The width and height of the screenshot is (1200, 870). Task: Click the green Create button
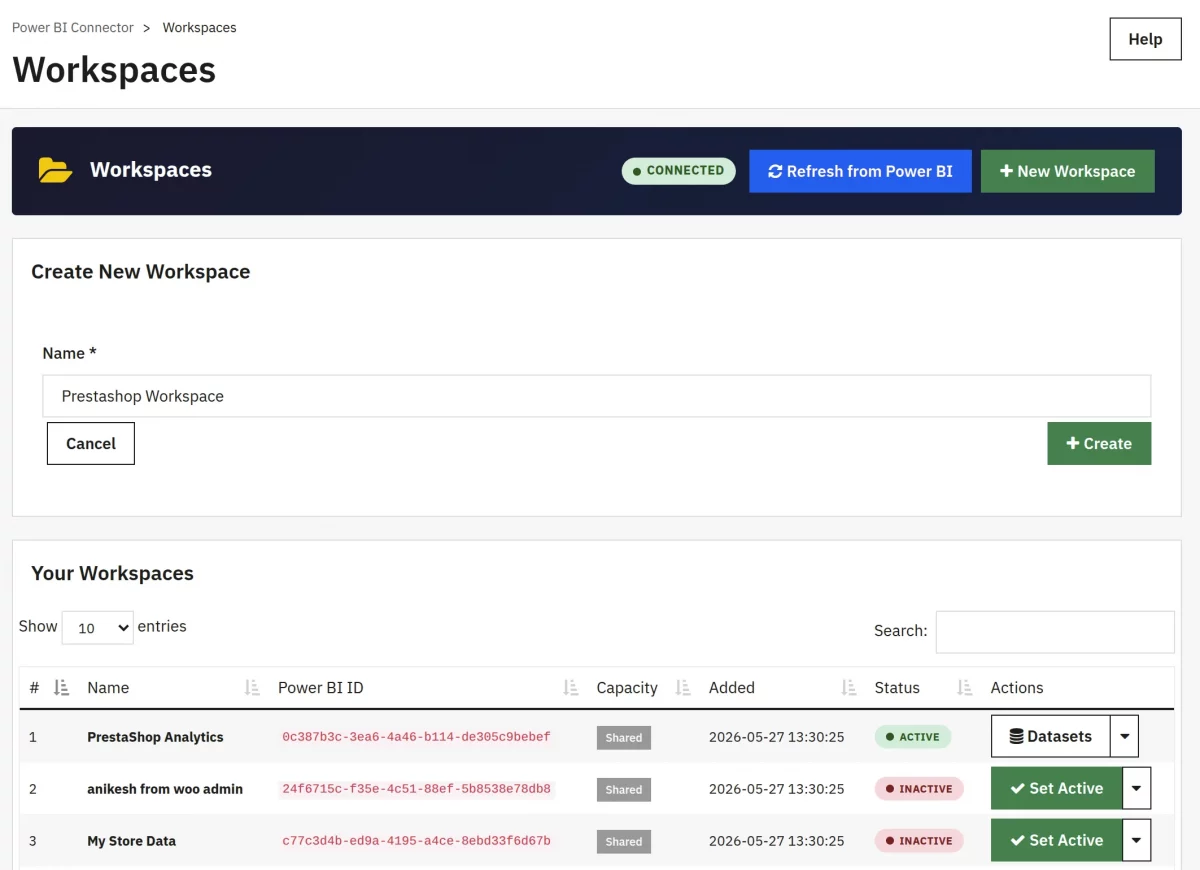point(1099,444)
